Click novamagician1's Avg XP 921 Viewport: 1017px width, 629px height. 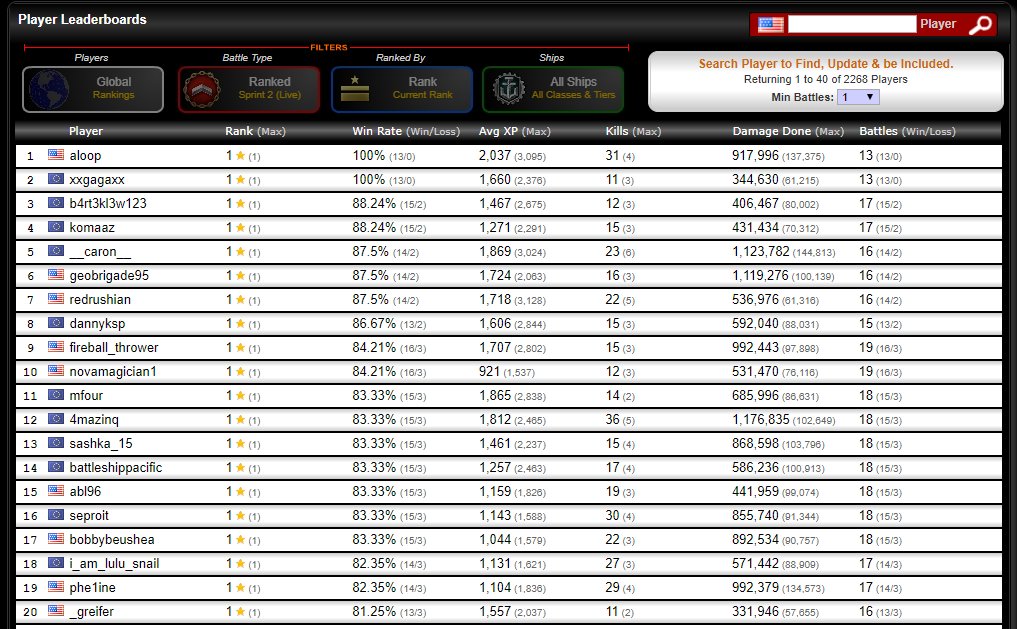[x=489, y=372]
